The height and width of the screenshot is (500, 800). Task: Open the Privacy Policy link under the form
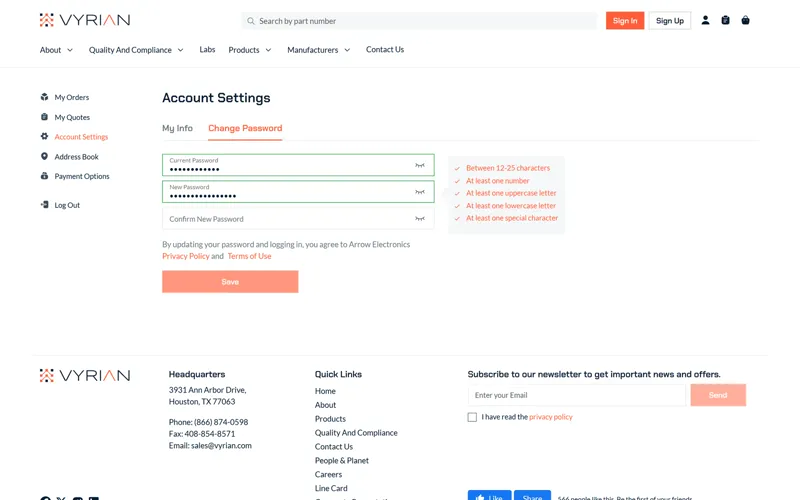[186, 256]
